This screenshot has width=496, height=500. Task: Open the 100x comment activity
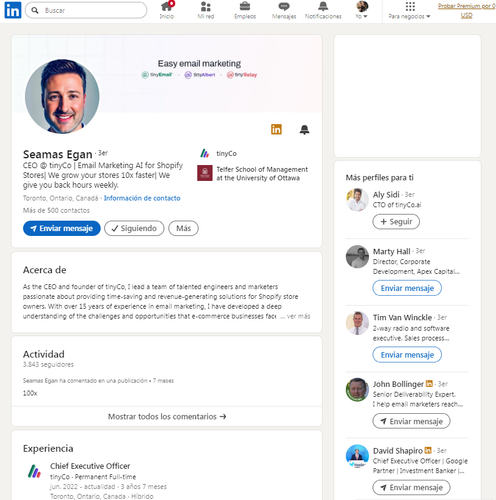[x=30, y=393]
